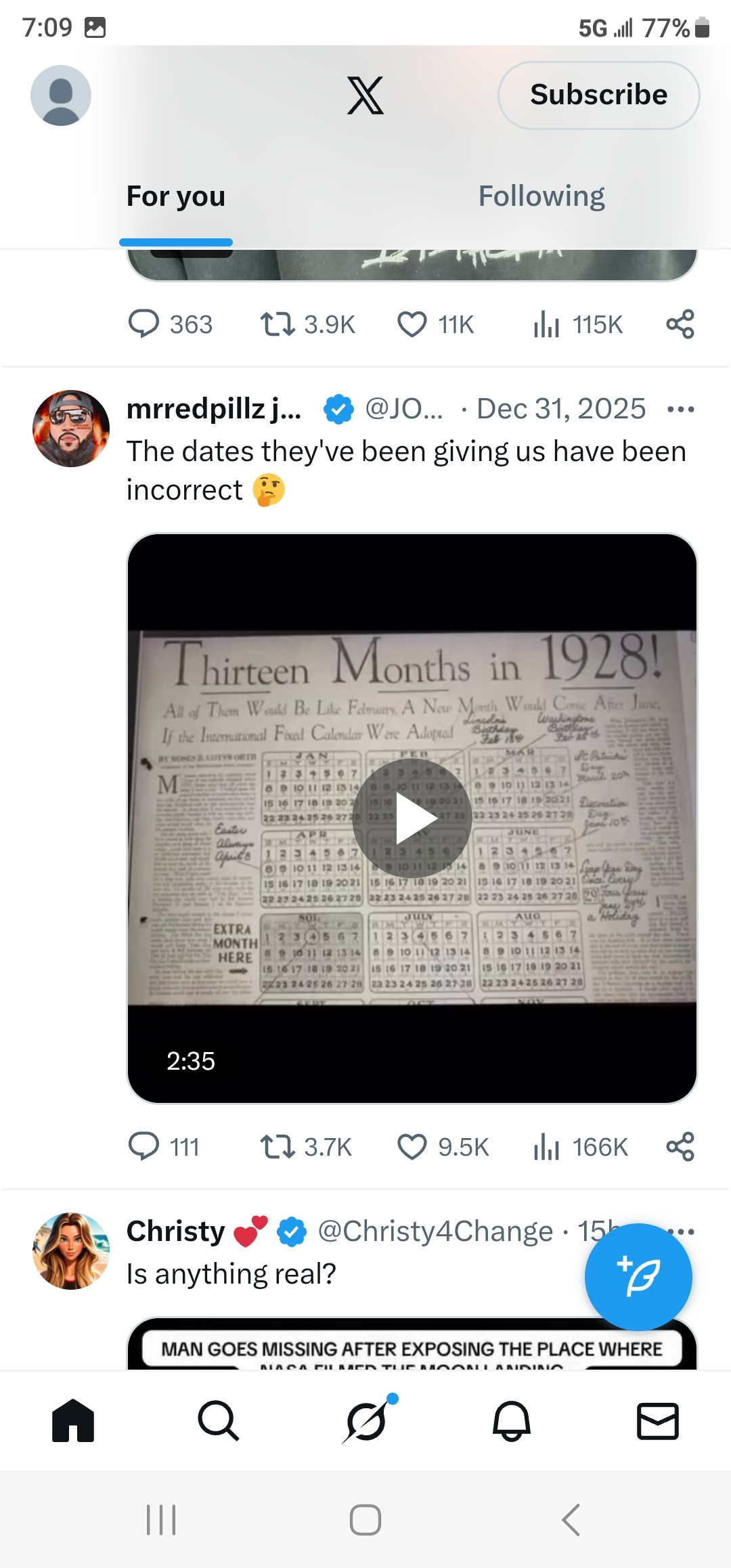Share the mrredpillz calendar post
Screen dimensions: 731x1568
(680, 1147)
